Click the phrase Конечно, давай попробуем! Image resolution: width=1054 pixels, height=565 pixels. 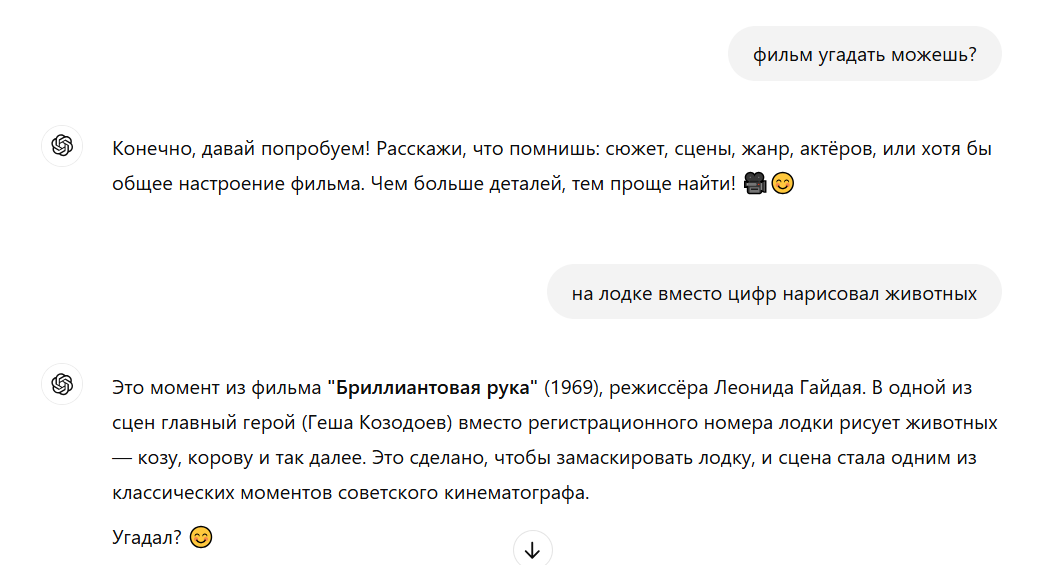coord(241,148)
